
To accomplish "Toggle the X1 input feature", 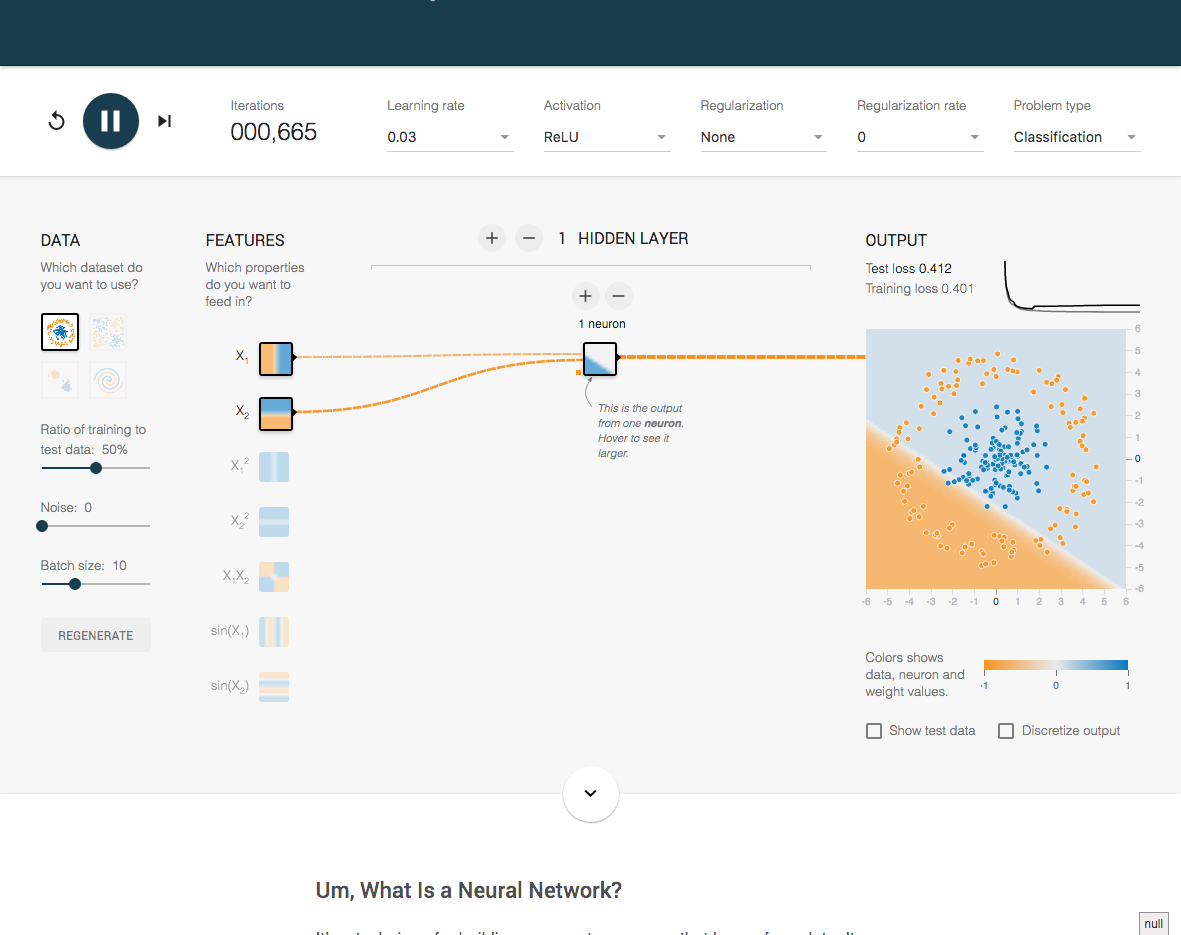I will [276, 359].
